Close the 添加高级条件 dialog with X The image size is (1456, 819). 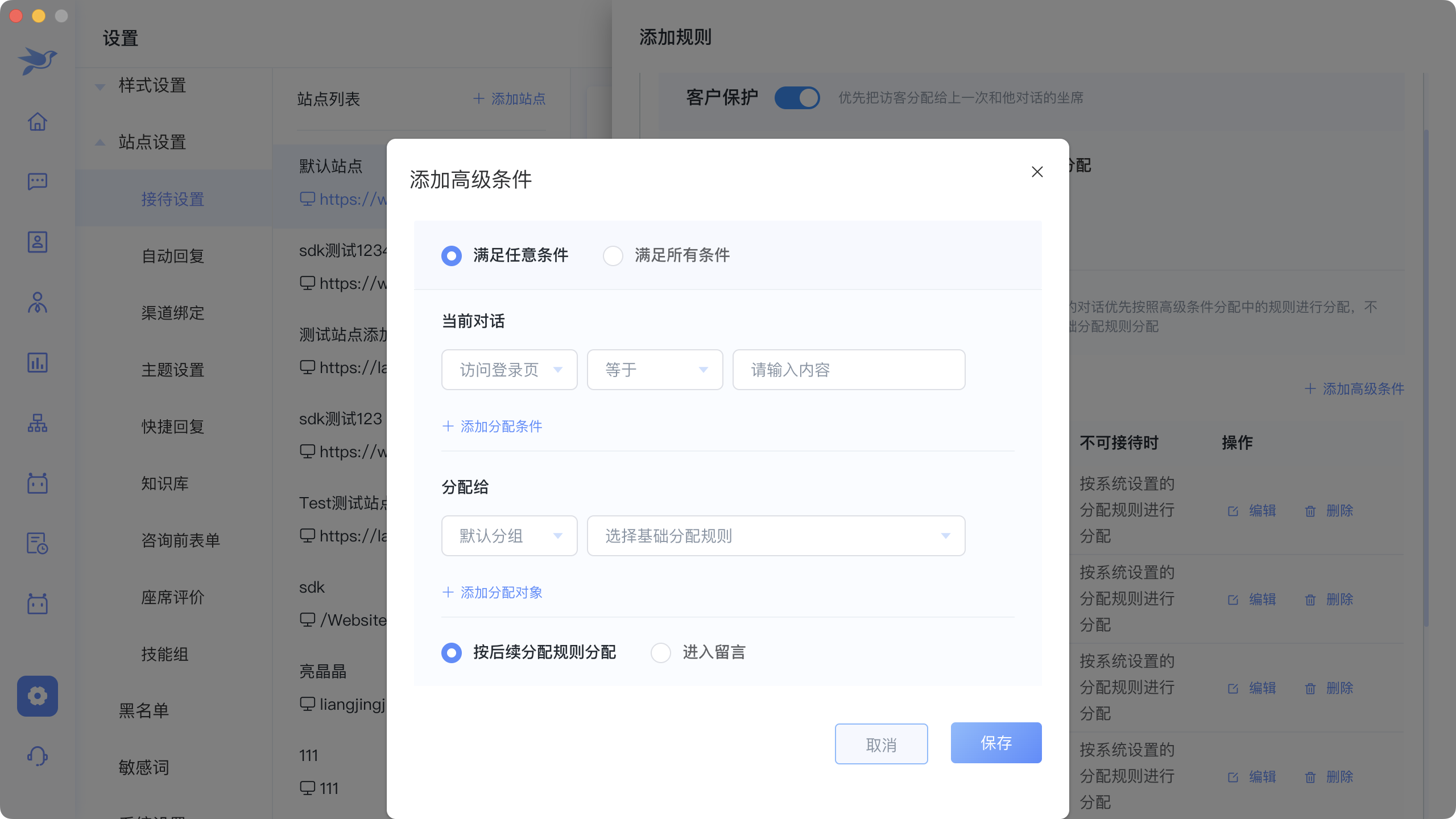click(1037, 172)
